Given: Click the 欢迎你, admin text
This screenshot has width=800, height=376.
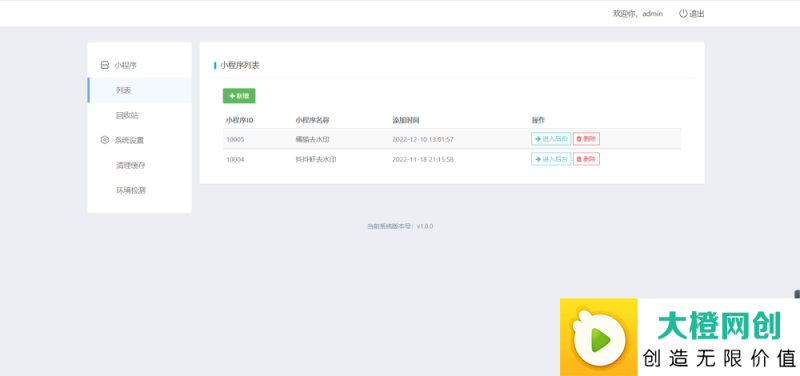Looking at the screenshot, I should [x=638, y=14].
